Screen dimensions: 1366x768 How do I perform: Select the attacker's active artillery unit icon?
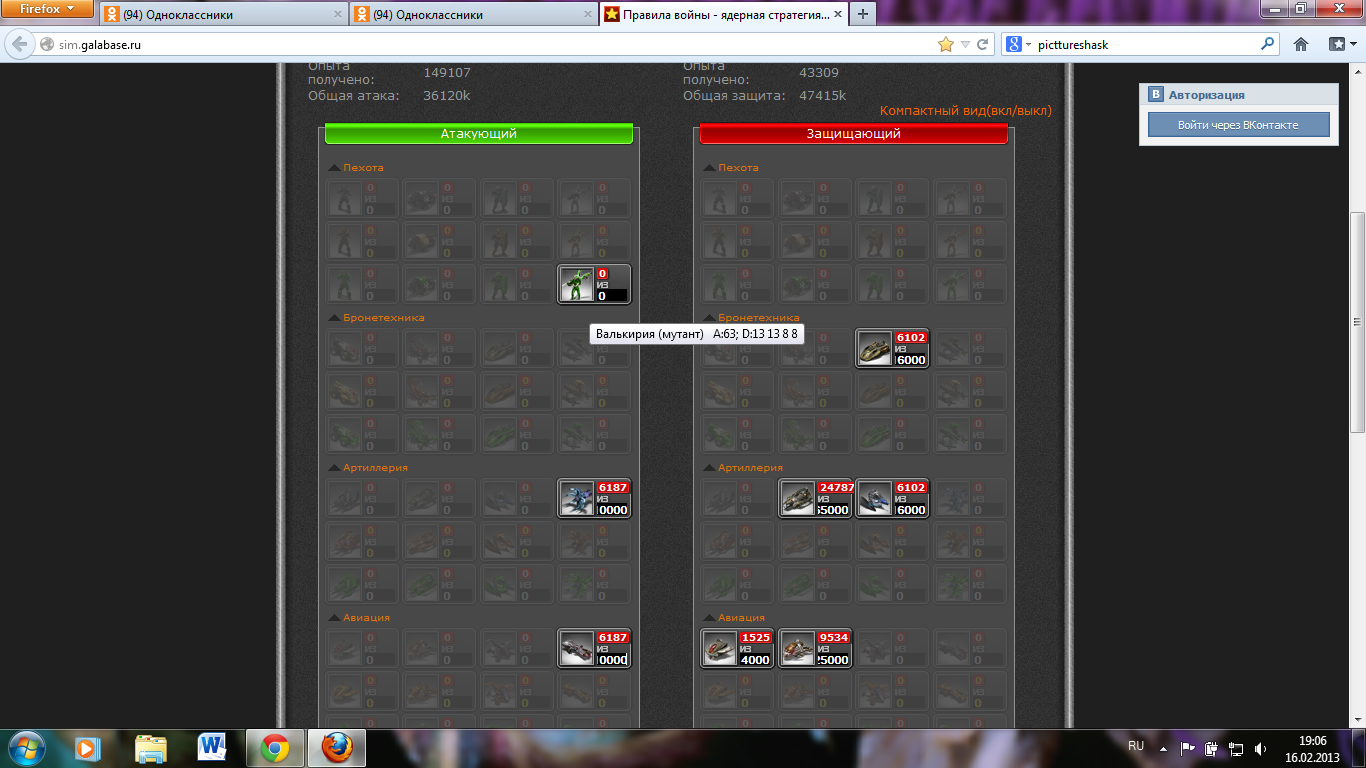tap(577, 498)
